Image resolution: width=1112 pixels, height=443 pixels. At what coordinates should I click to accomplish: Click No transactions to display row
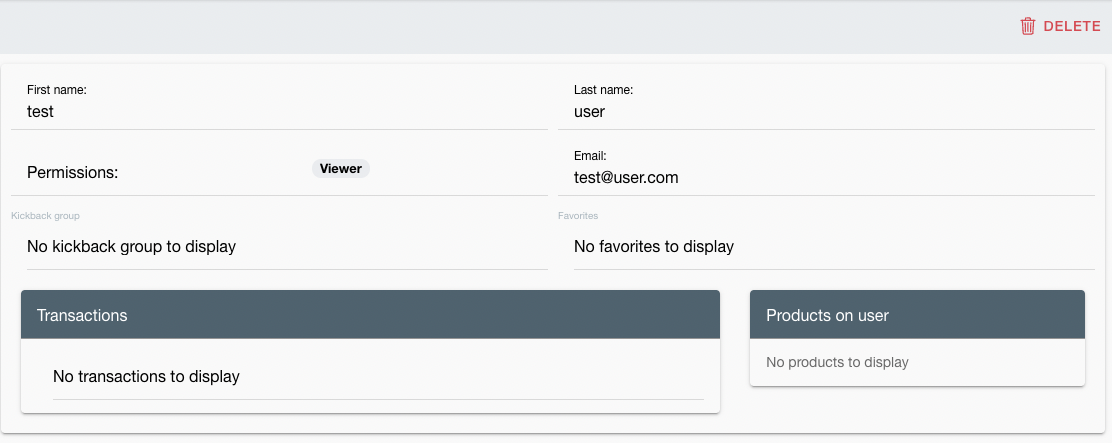(x=378, y=376)
